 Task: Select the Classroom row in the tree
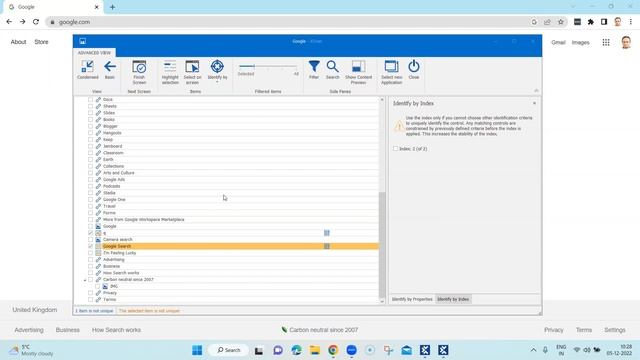pyautogui.click(x=227, y=153)
